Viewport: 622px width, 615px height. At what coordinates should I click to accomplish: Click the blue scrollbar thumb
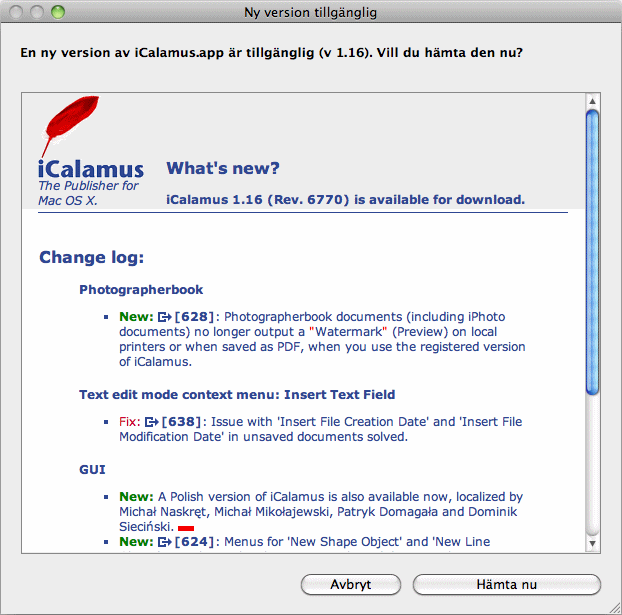(x=593, y=252)
